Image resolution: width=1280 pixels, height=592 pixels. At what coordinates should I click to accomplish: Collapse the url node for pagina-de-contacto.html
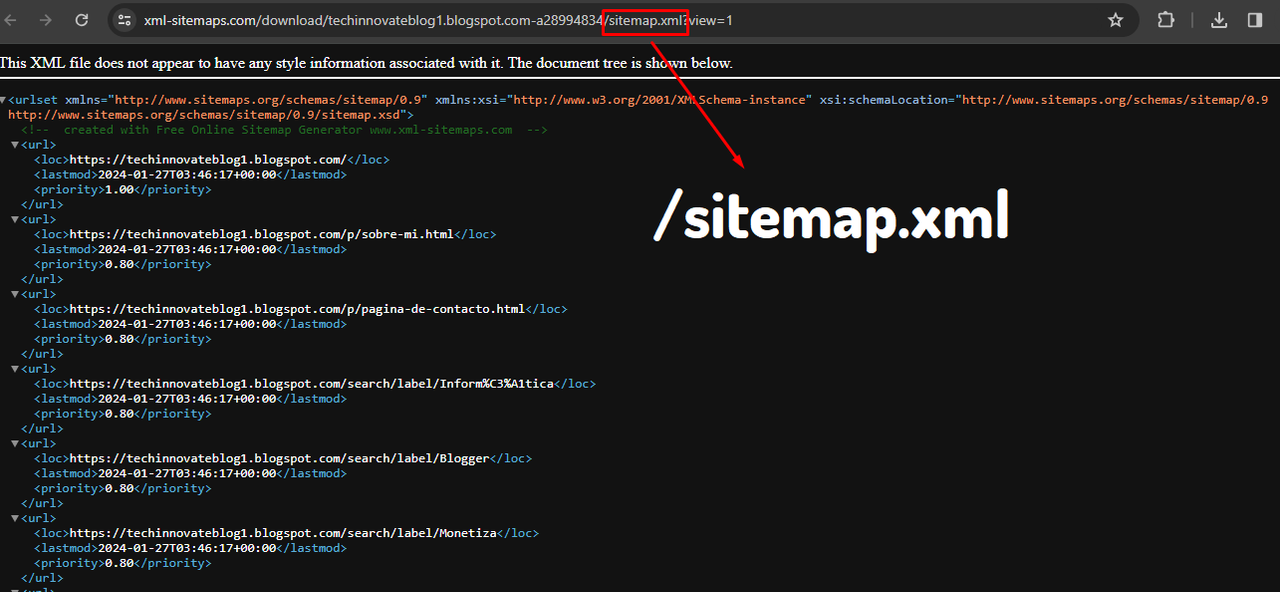(x=15, y=294)
